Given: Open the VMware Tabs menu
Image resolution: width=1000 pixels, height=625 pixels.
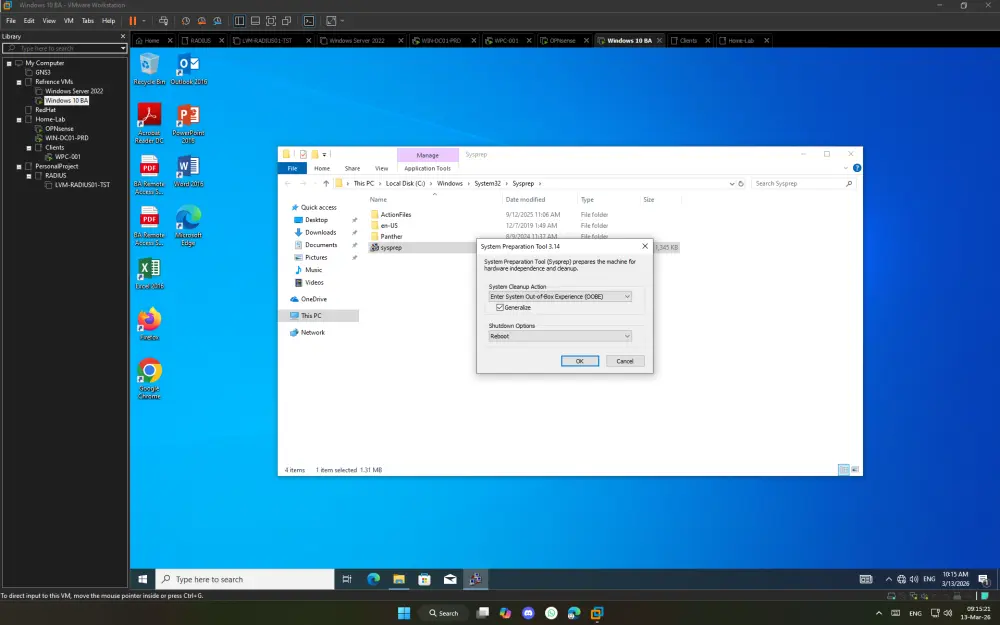Looking at the screenshot, I should coord(87,21).
